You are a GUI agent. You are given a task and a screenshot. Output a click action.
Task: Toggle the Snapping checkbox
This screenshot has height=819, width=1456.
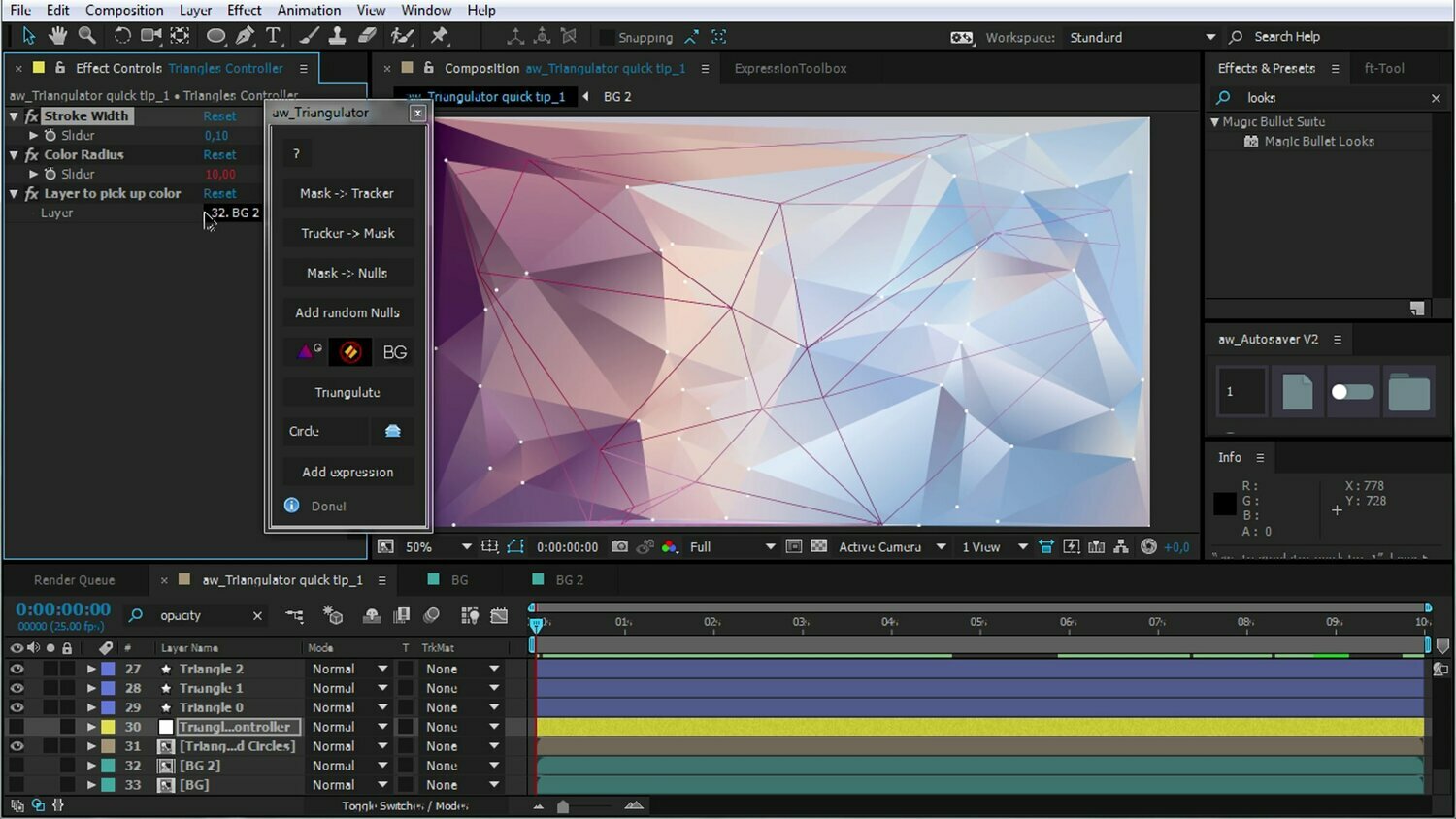[x=607, y=37]
